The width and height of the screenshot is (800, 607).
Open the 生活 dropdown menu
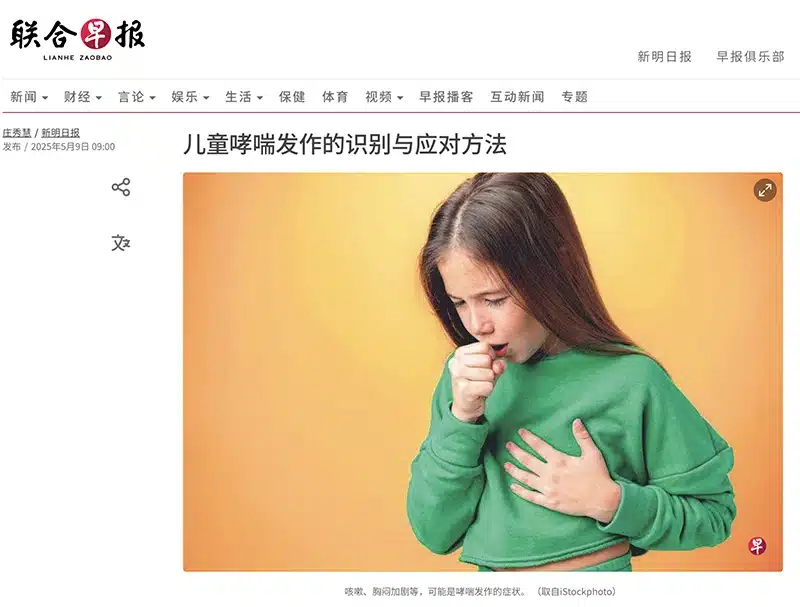[x=244, y=97]
